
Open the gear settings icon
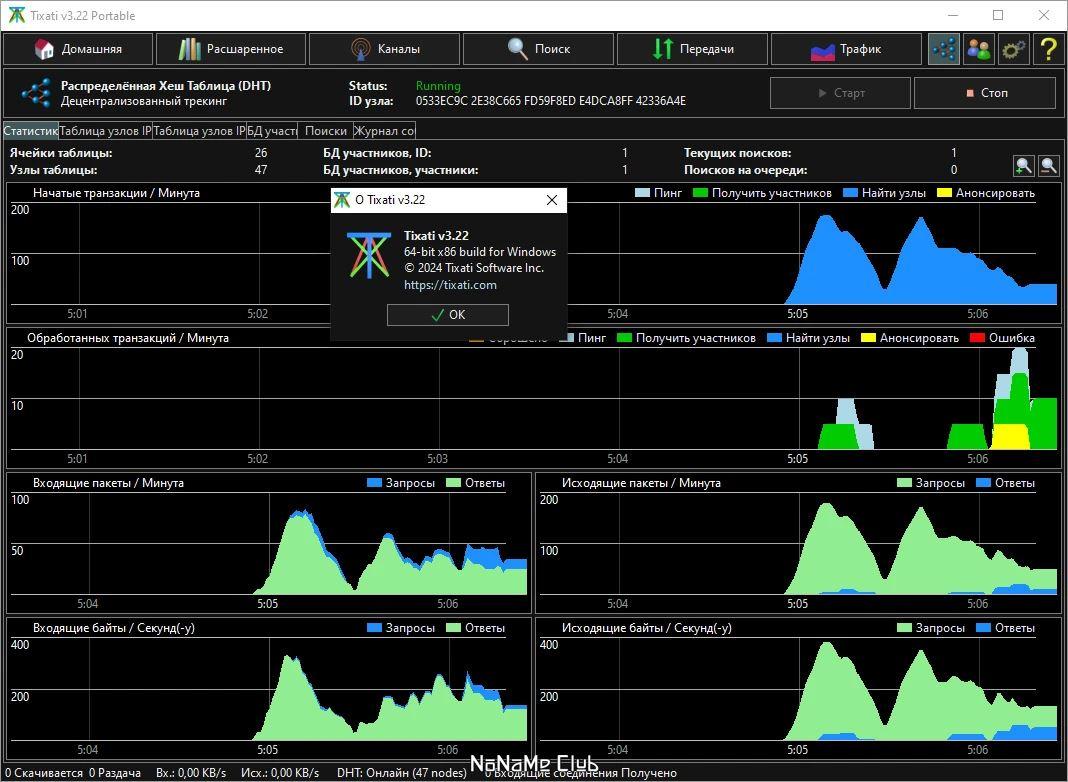click(1014, 49)
